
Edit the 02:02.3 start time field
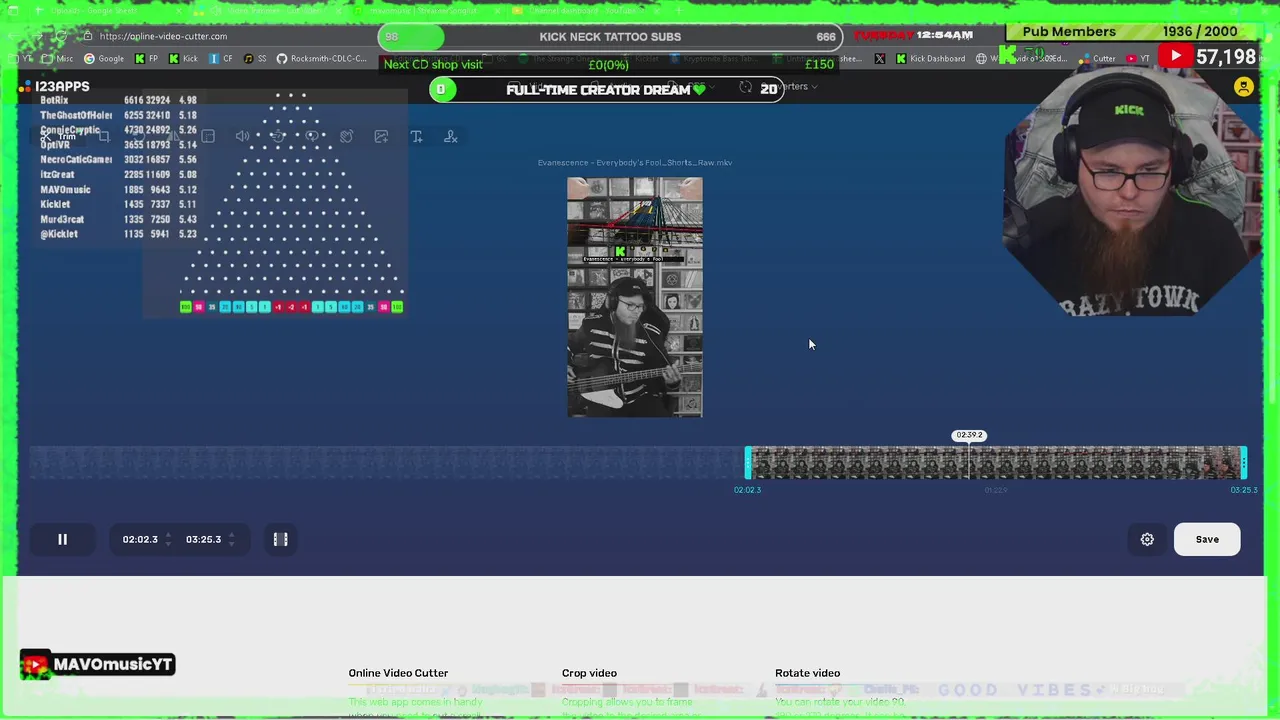[x=140, y=539]
